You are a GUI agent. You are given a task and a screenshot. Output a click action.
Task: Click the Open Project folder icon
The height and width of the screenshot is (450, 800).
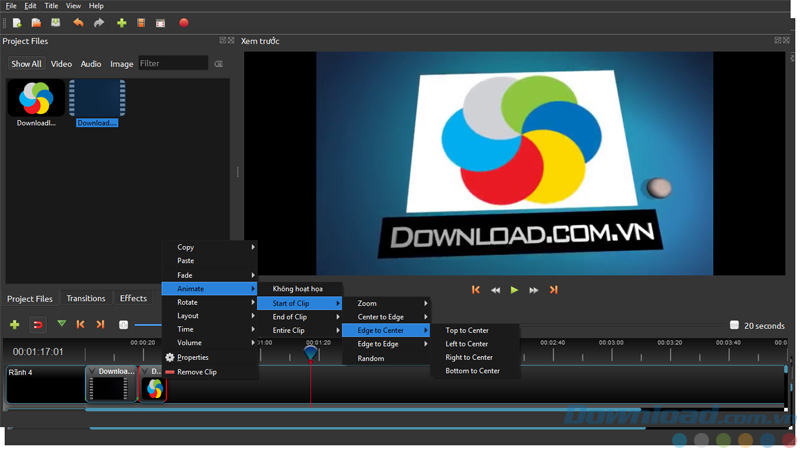36,23
